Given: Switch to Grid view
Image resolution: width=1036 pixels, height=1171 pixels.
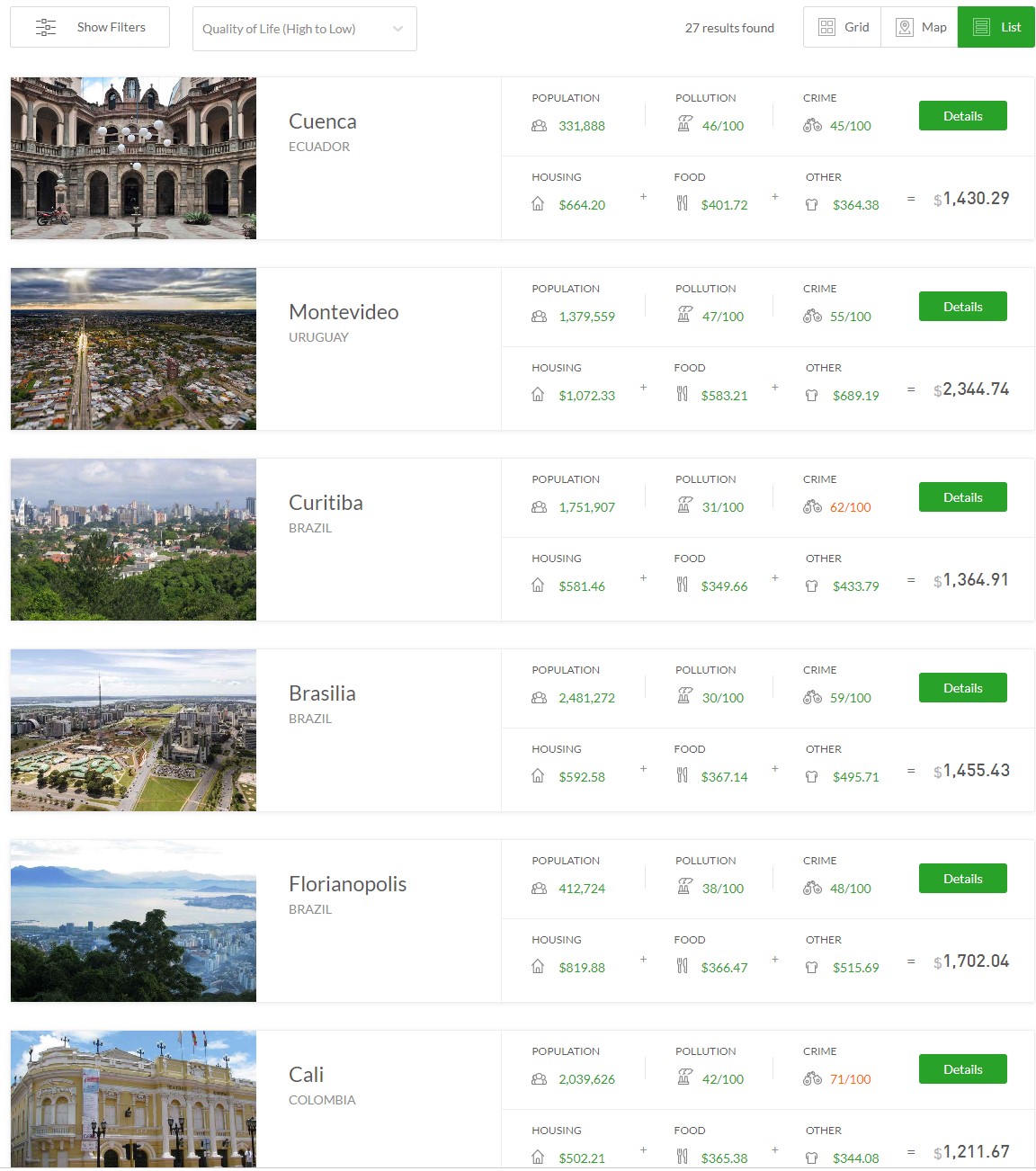Looking at the screenshot, I should click(x=843, y=28).
